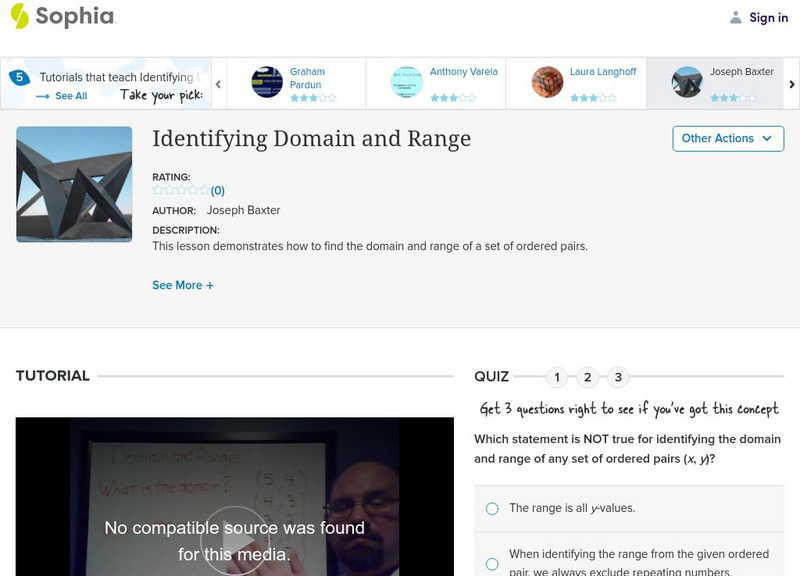Click the Sign in link

click(768, 17)
